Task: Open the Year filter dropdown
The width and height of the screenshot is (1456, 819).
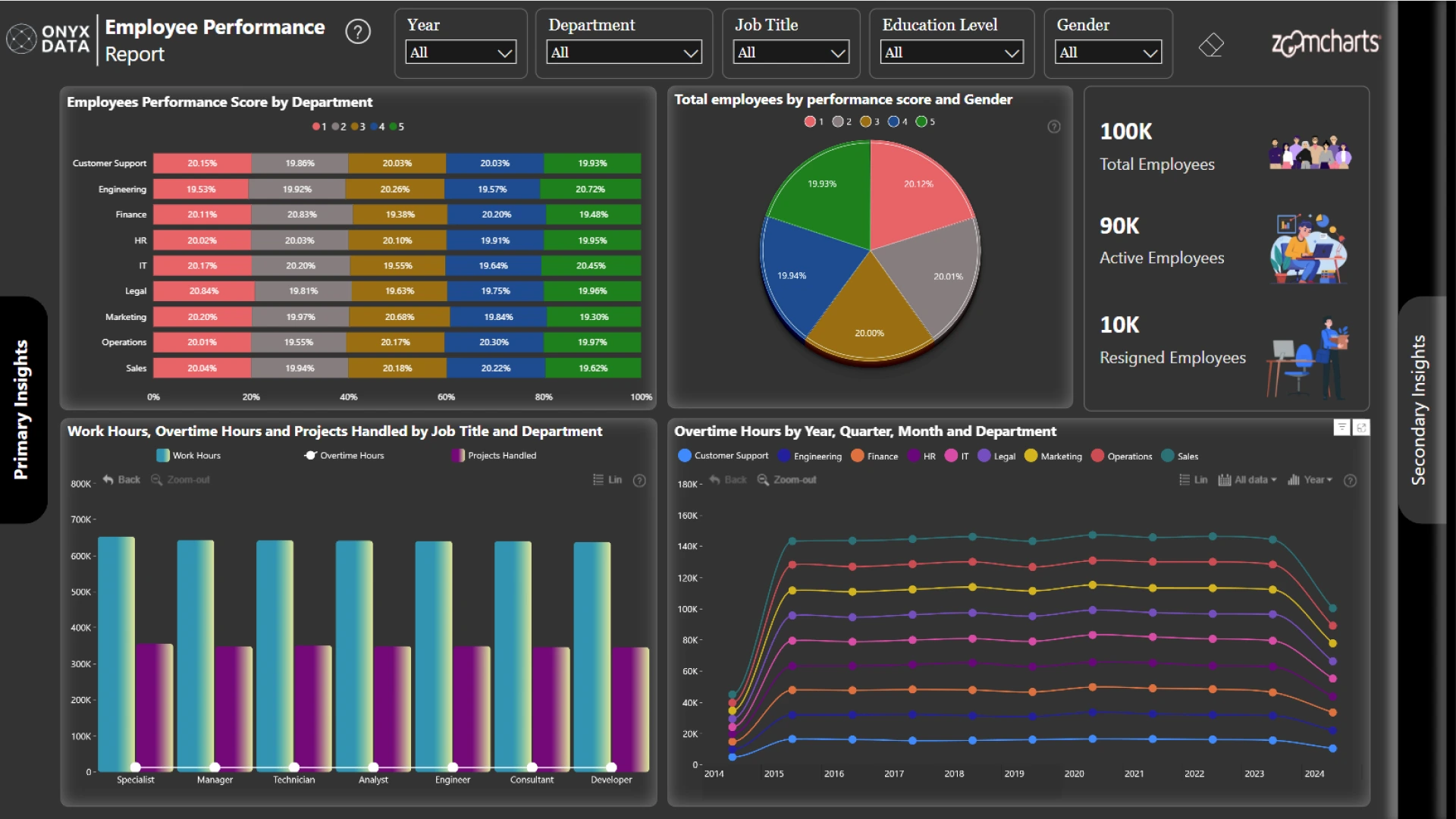Action: pos(461,52)
